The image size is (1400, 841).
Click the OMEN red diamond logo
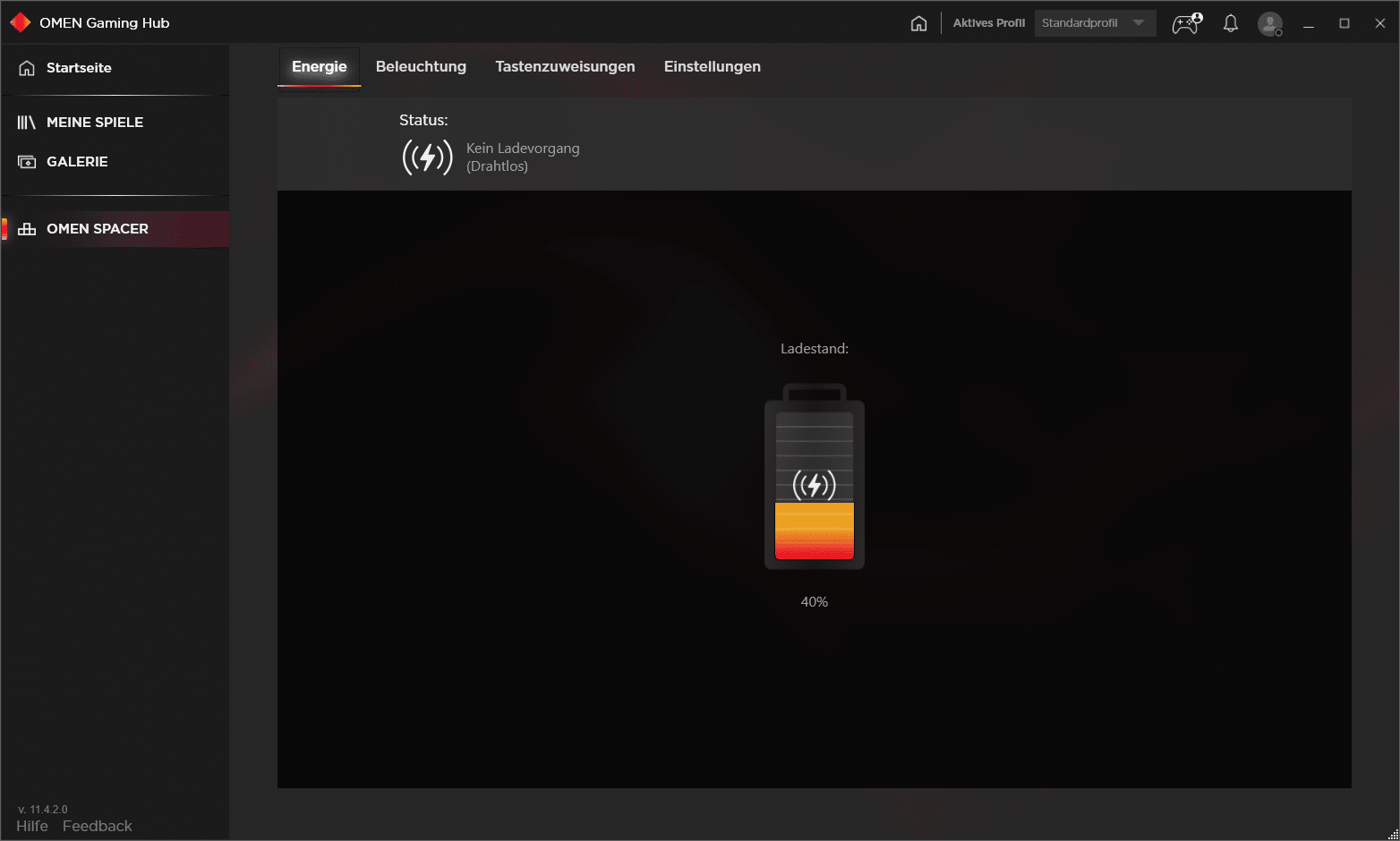pos(21,22)
